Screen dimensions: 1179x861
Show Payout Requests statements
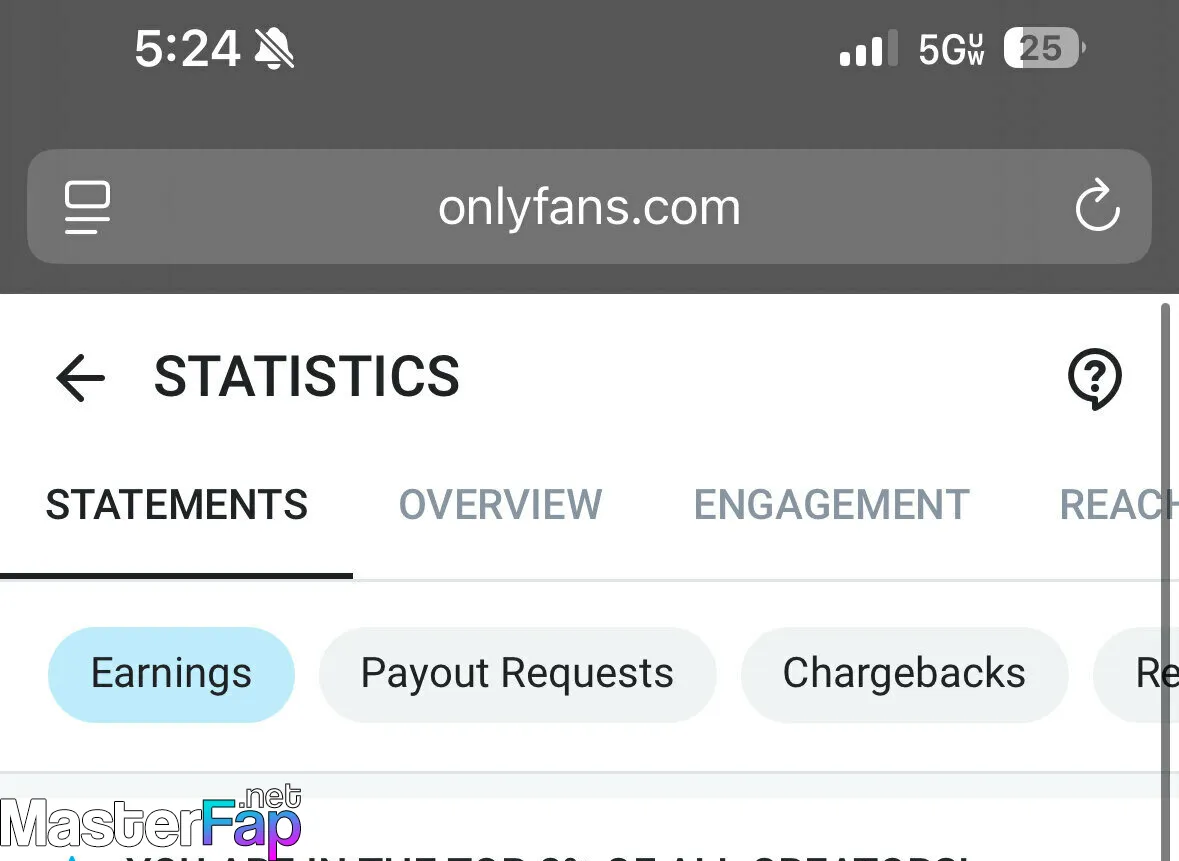(517, 674)
